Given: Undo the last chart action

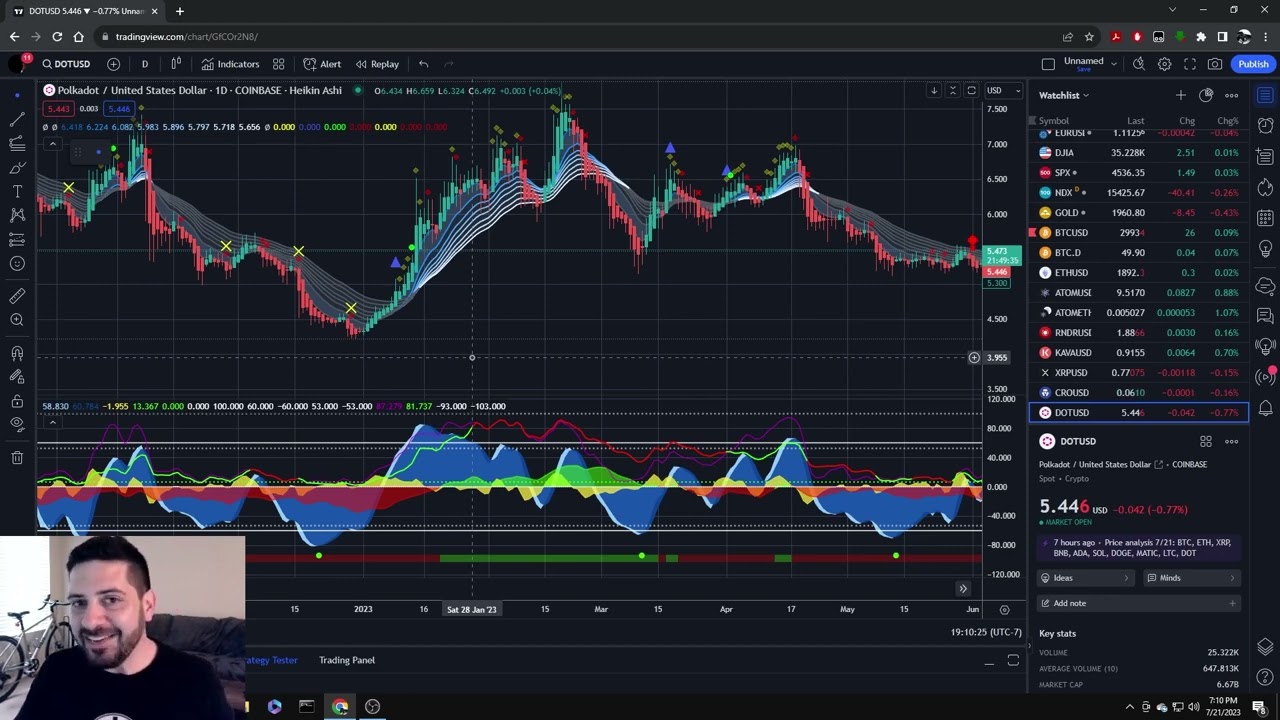Looking at the screenshot, I should coord(424,64).
